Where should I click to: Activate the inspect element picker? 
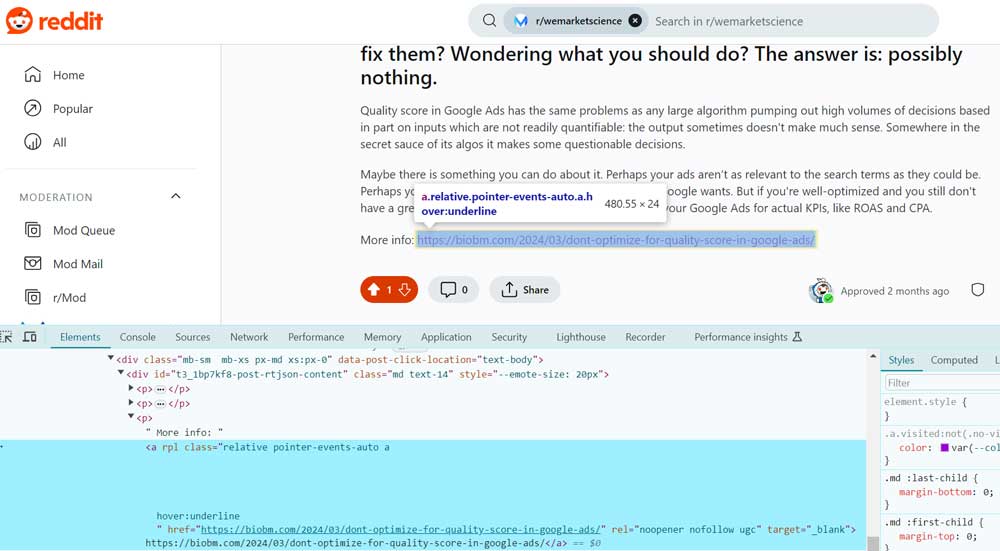6,337
